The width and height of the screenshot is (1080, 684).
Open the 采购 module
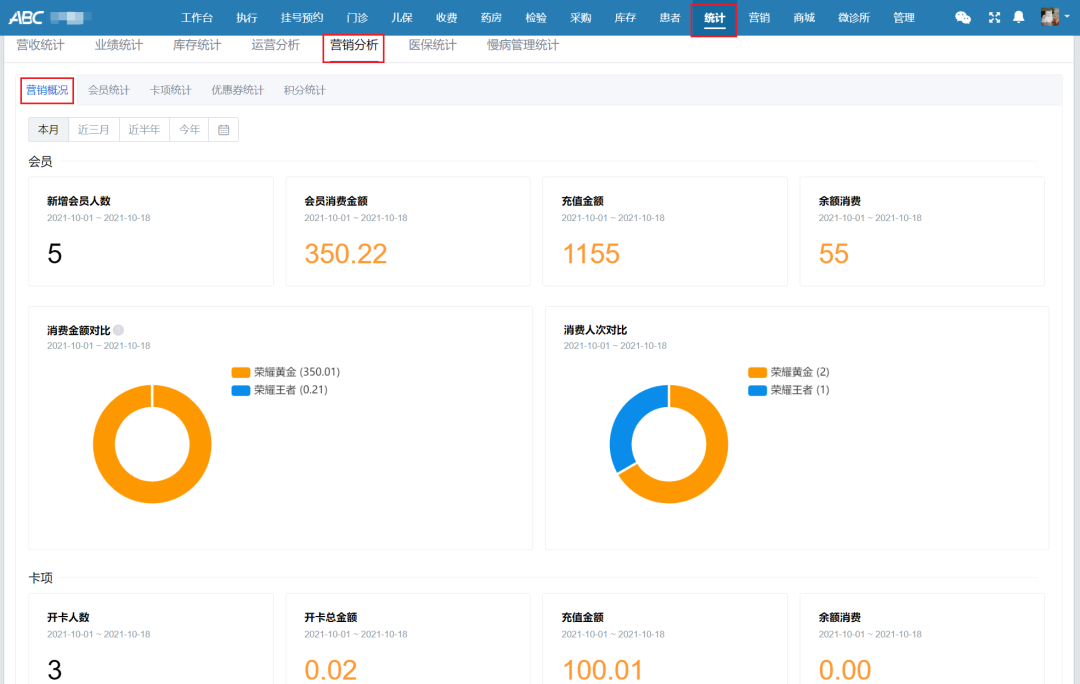581,18
